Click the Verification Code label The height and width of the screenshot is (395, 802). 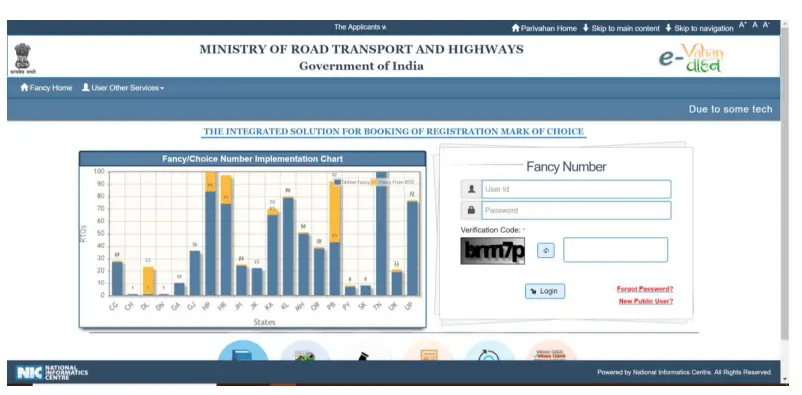[x=491, y=230]
